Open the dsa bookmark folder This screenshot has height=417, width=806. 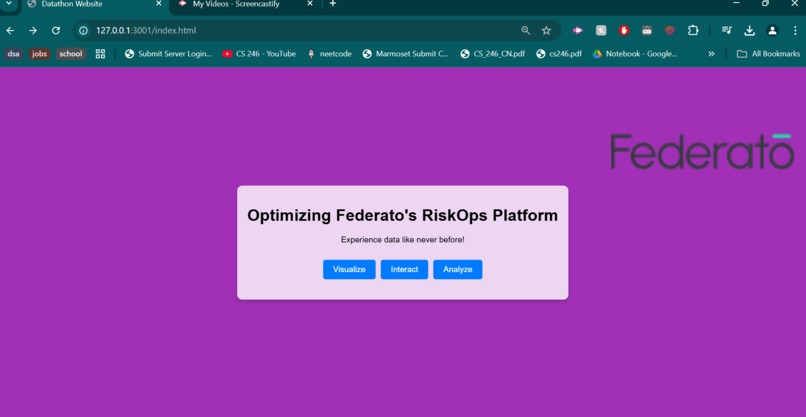pos(13,53)
